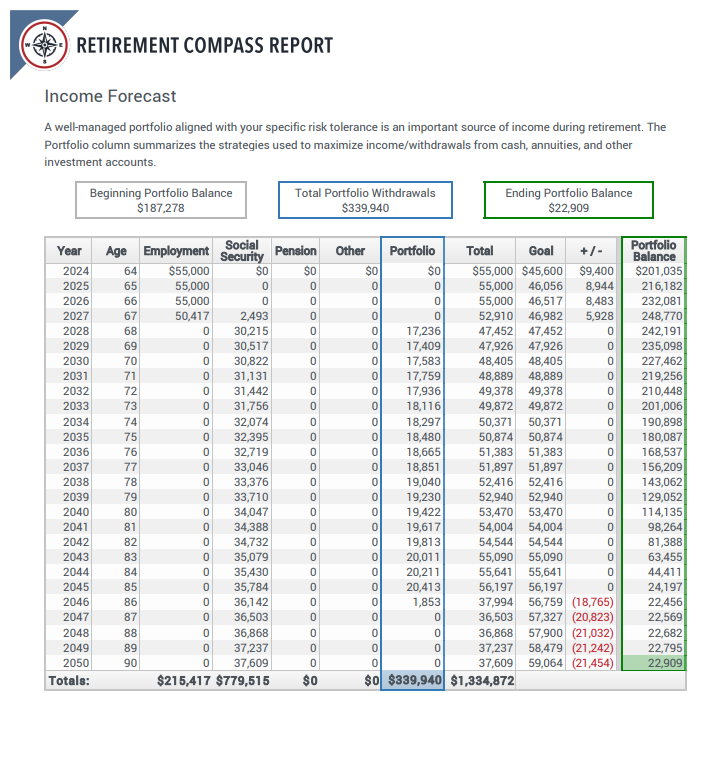Click the Pension column header

pyautogui.click(x=295, y=251)
